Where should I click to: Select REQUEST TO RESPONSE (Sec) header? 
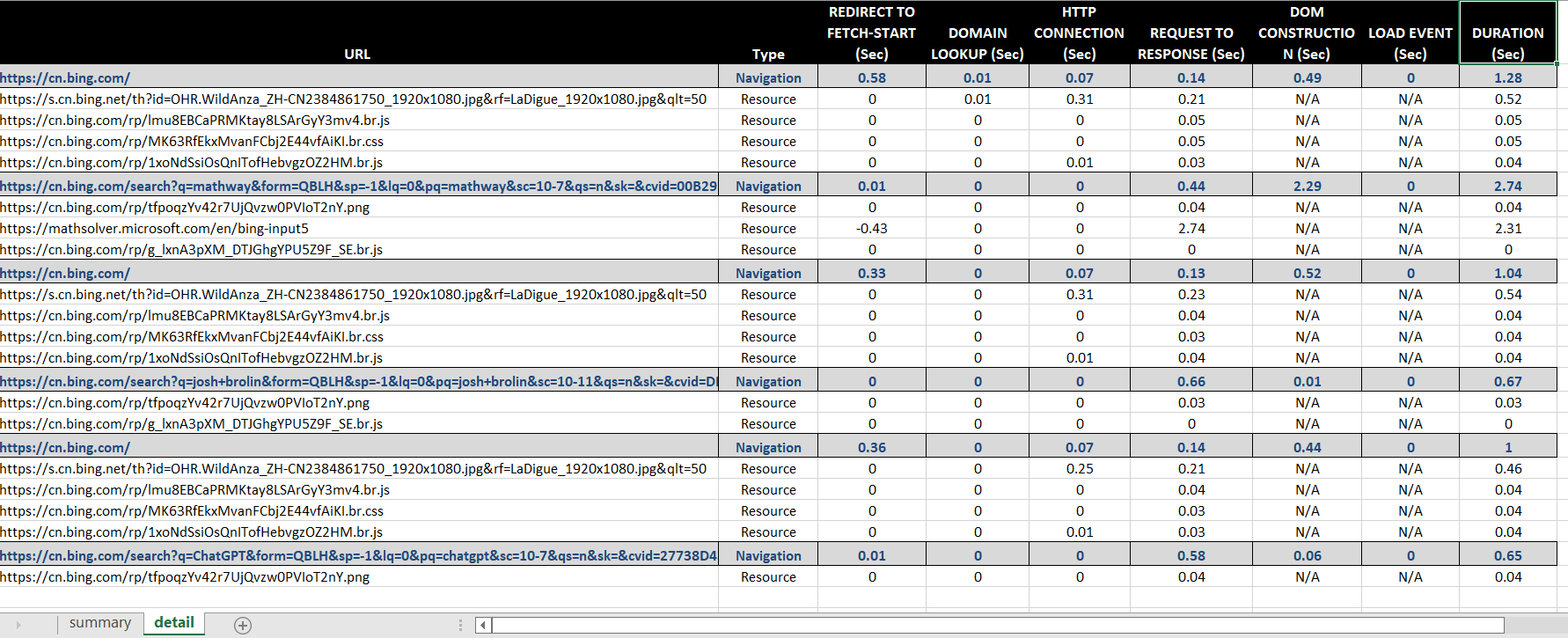point(1191,33)
